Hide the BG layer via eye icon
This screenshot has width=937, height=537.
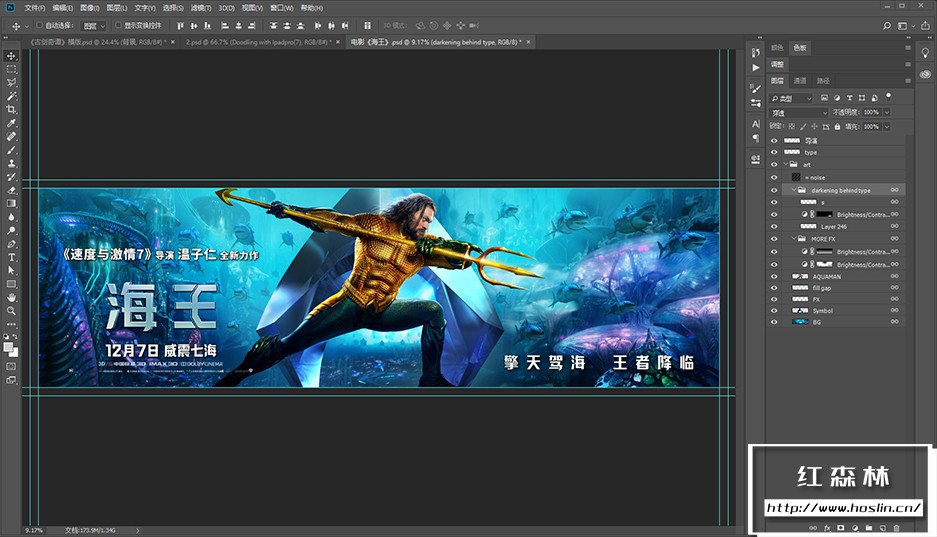click(774, 322)
